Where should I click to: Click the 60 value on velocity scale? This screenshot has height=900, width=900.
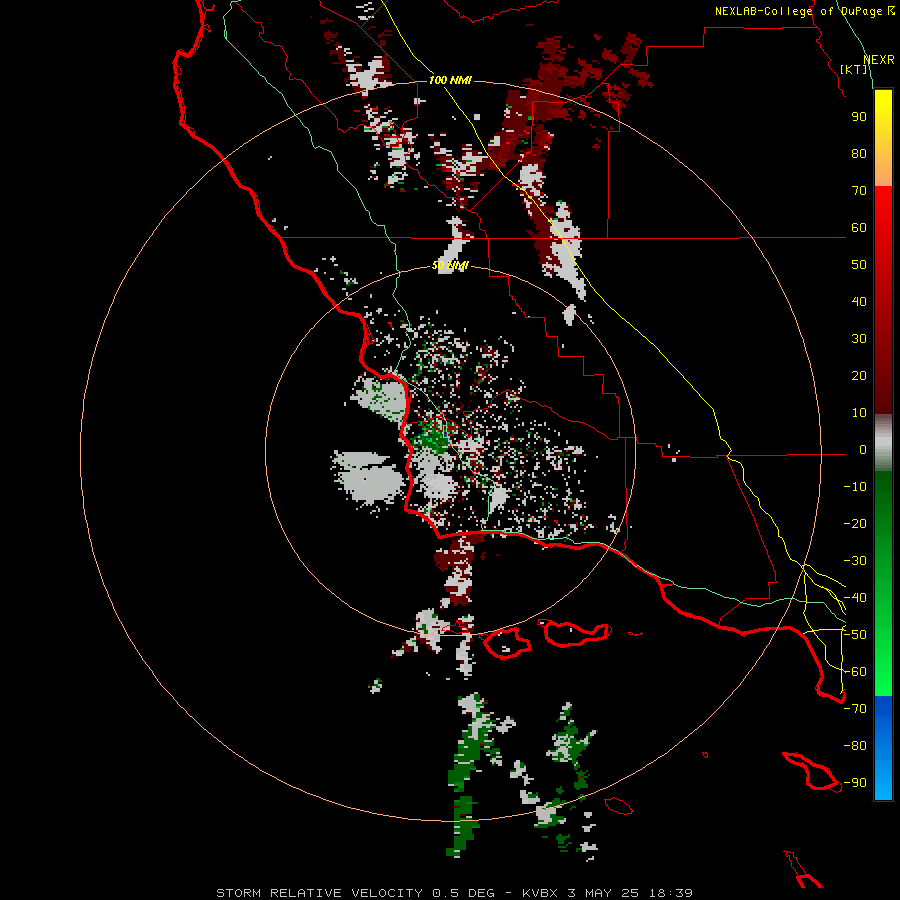tap(859, 228)
